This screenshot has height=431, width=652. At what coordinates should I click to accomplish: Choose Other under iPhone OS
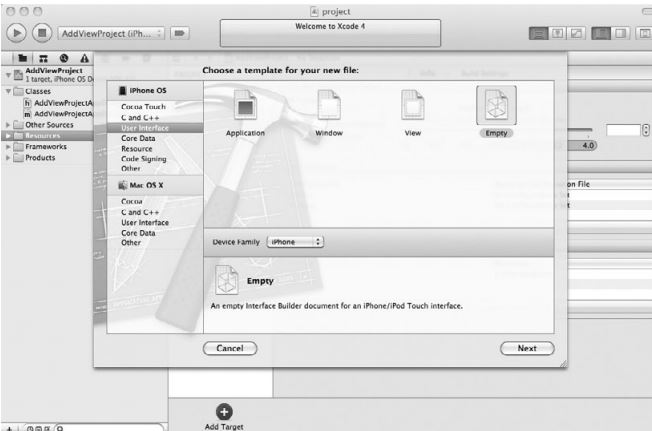131,168
